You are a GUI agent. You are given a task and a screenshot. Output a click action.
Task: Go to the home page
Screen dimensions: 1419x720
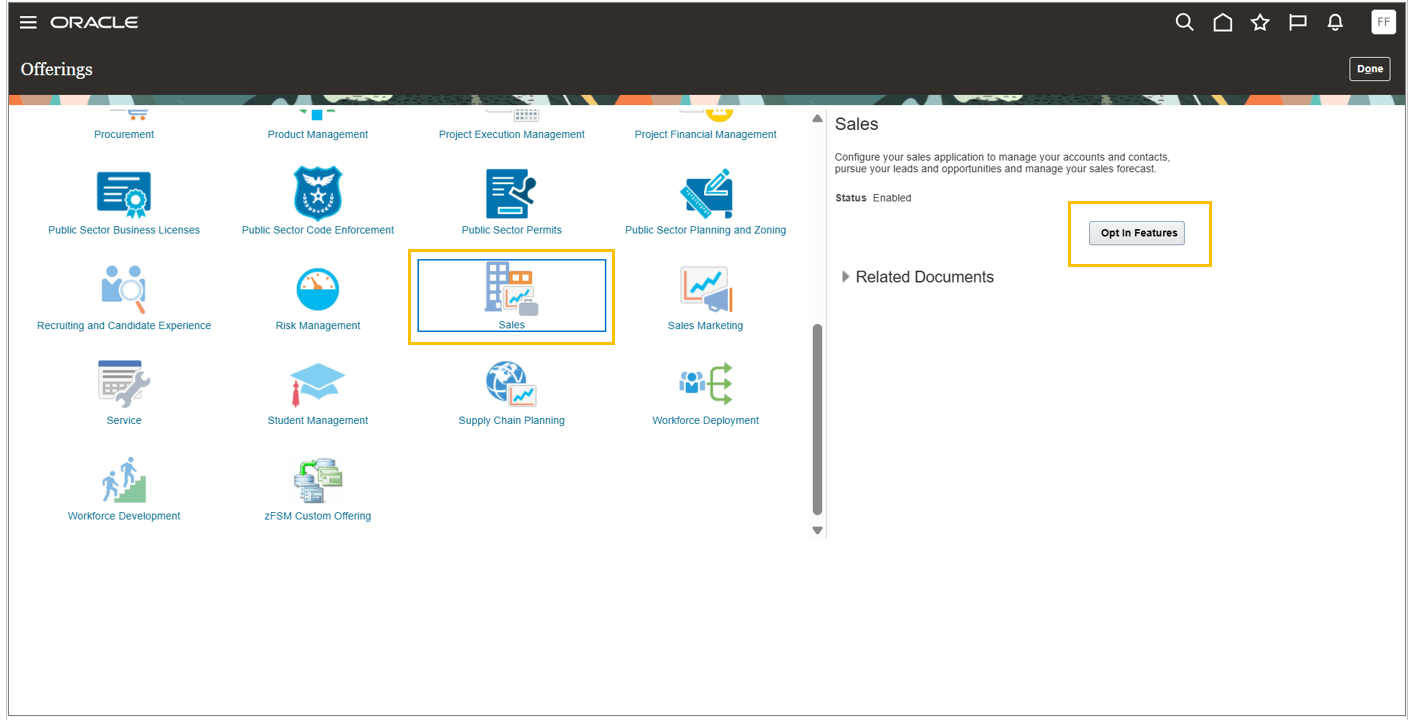(1222, 21)
